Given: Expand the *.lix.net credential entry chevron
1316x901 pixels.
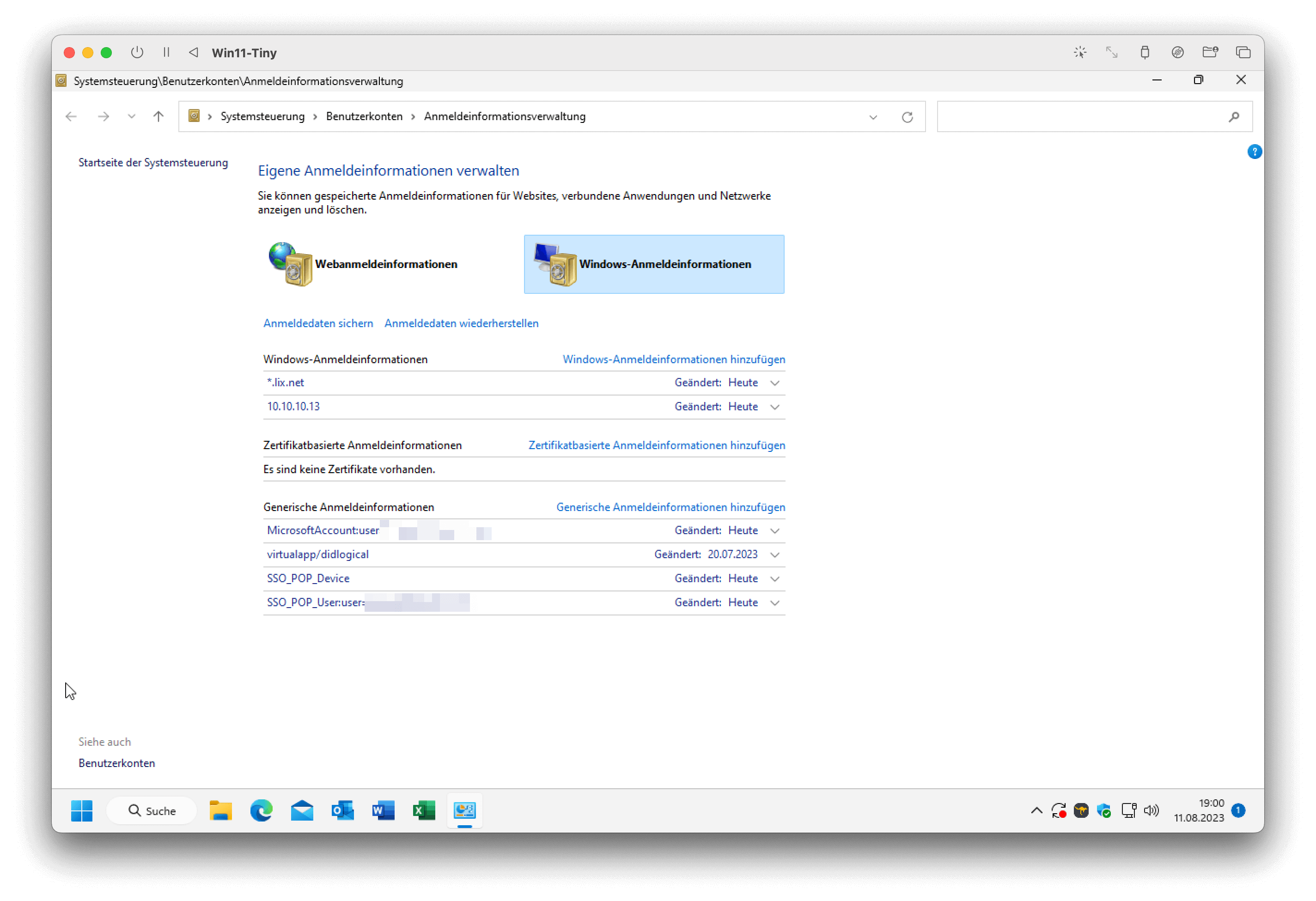Looking at the screenshot, I should pyautogui.click(x=775, y=383).
